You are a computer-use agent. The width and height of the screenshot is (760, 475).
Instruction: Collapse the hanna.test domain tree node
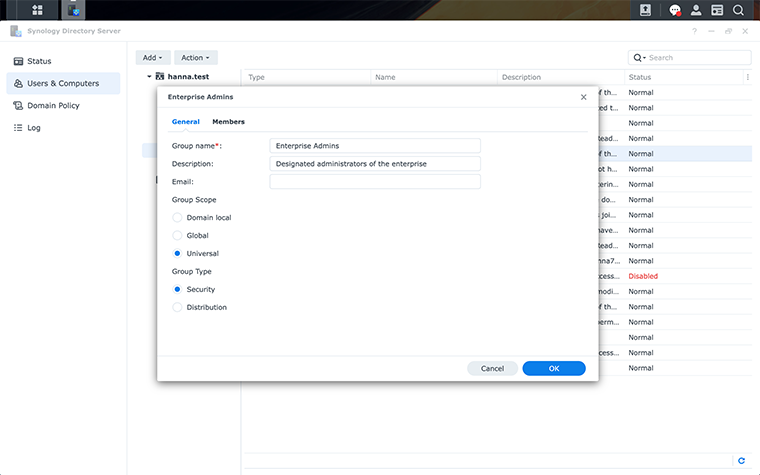pyautogui.click(x=149, y=76)
